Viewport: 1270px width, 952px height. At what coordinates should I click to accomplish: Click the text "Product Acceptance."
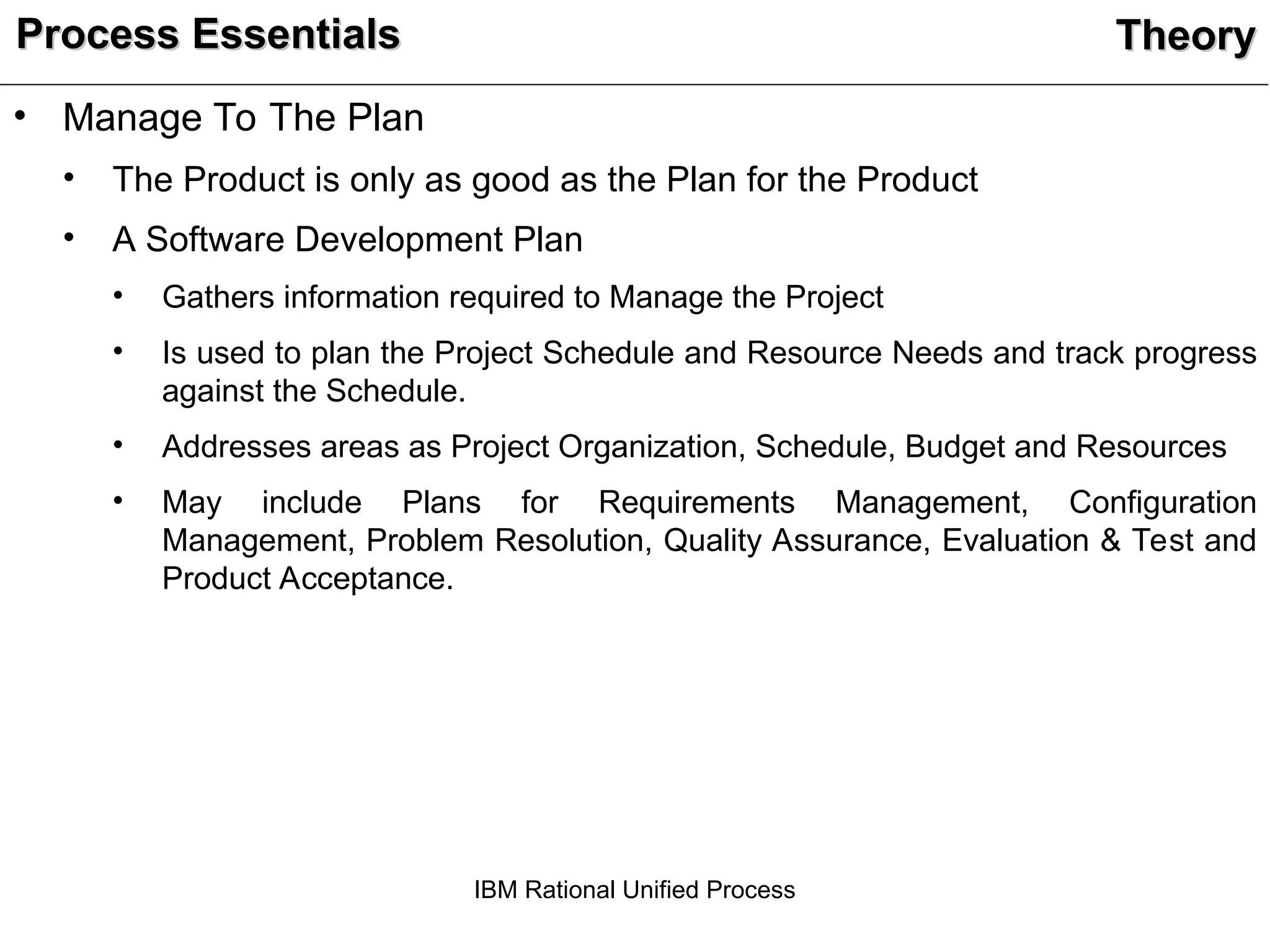[x=308, y=578]
